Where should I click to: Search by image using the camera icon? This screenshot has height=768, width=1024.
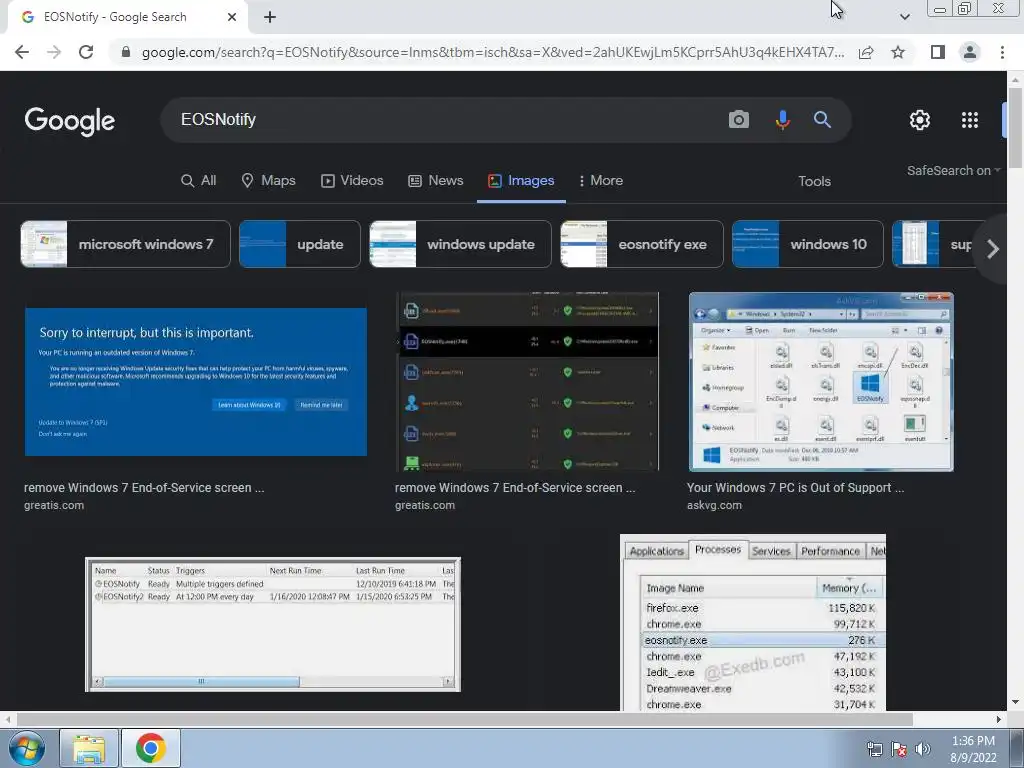739,120
